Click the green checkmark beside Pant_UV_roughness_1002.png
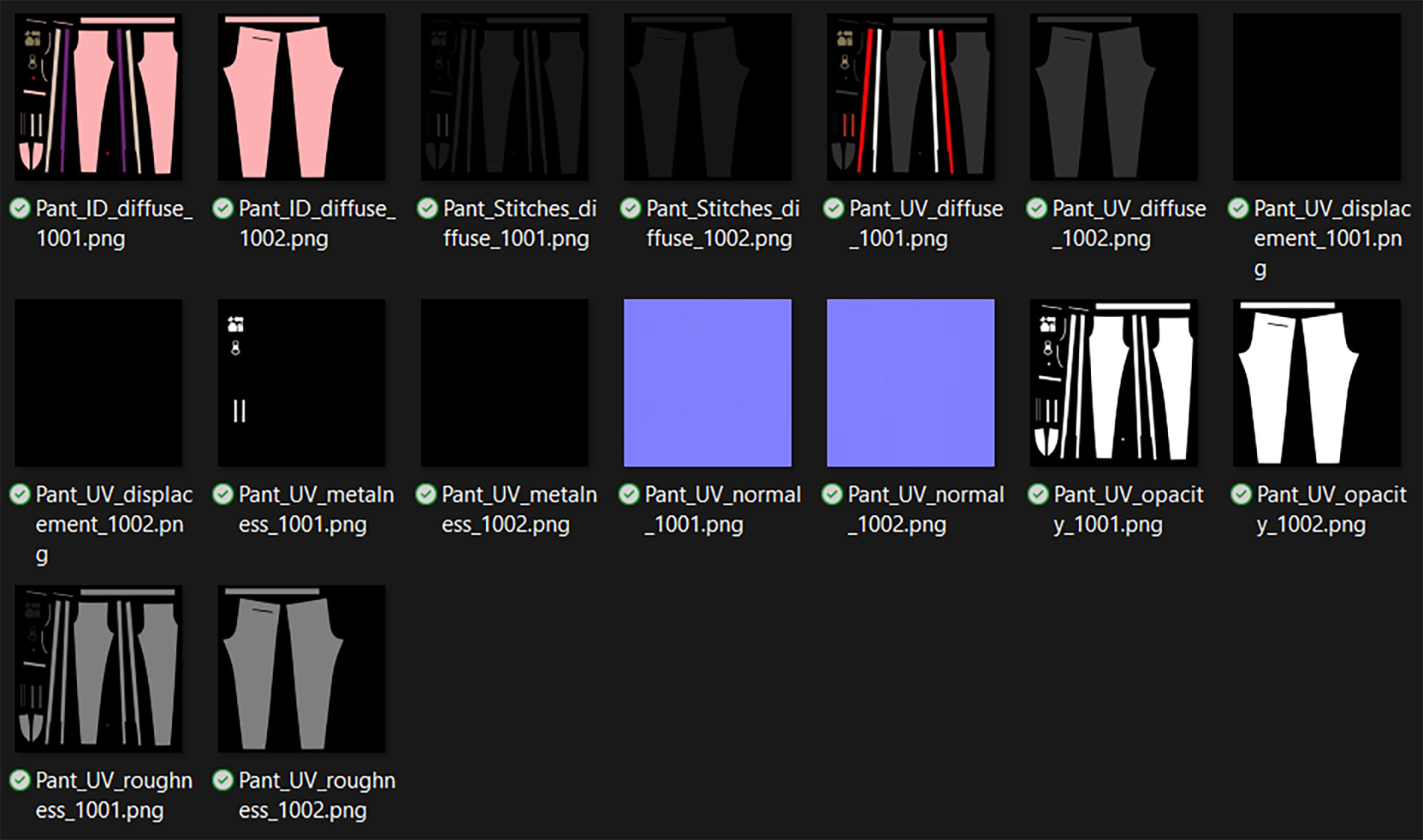Image resolution: width=1423 pixels, height=840 pixels. pos(223,780)
